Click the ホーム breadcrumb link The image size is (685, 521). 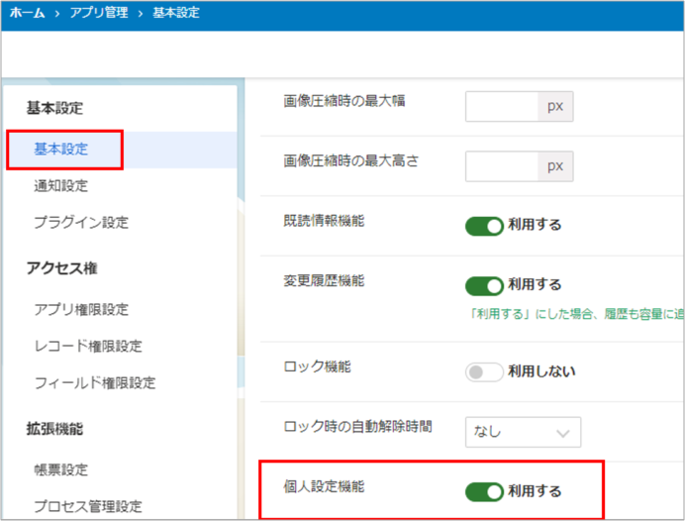click(x=26, y=13)
